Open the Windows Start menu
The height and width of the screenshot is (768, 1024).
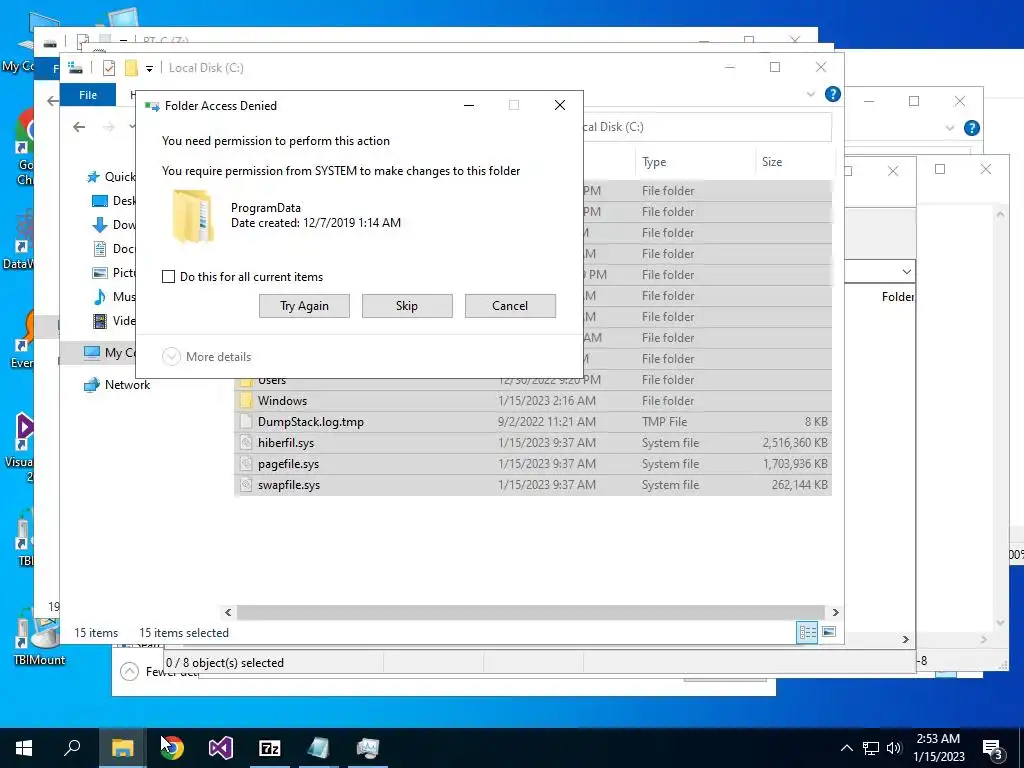(24, 748)
